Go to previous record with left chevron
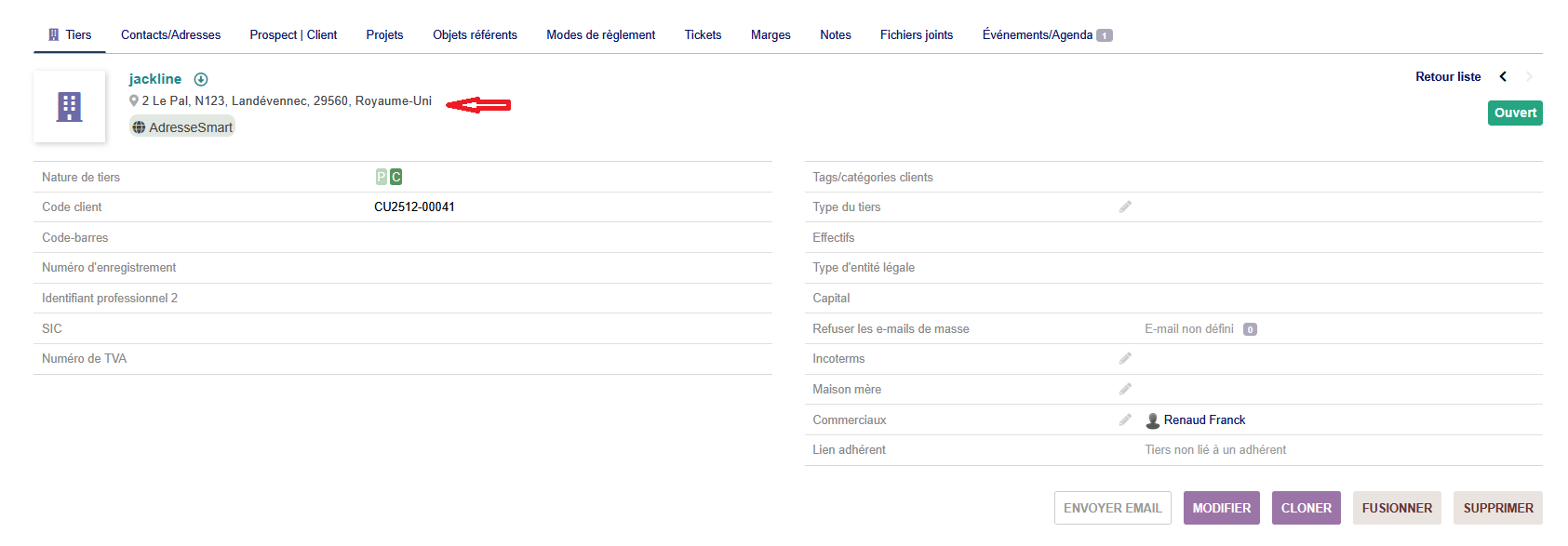 pos(1503,77)
